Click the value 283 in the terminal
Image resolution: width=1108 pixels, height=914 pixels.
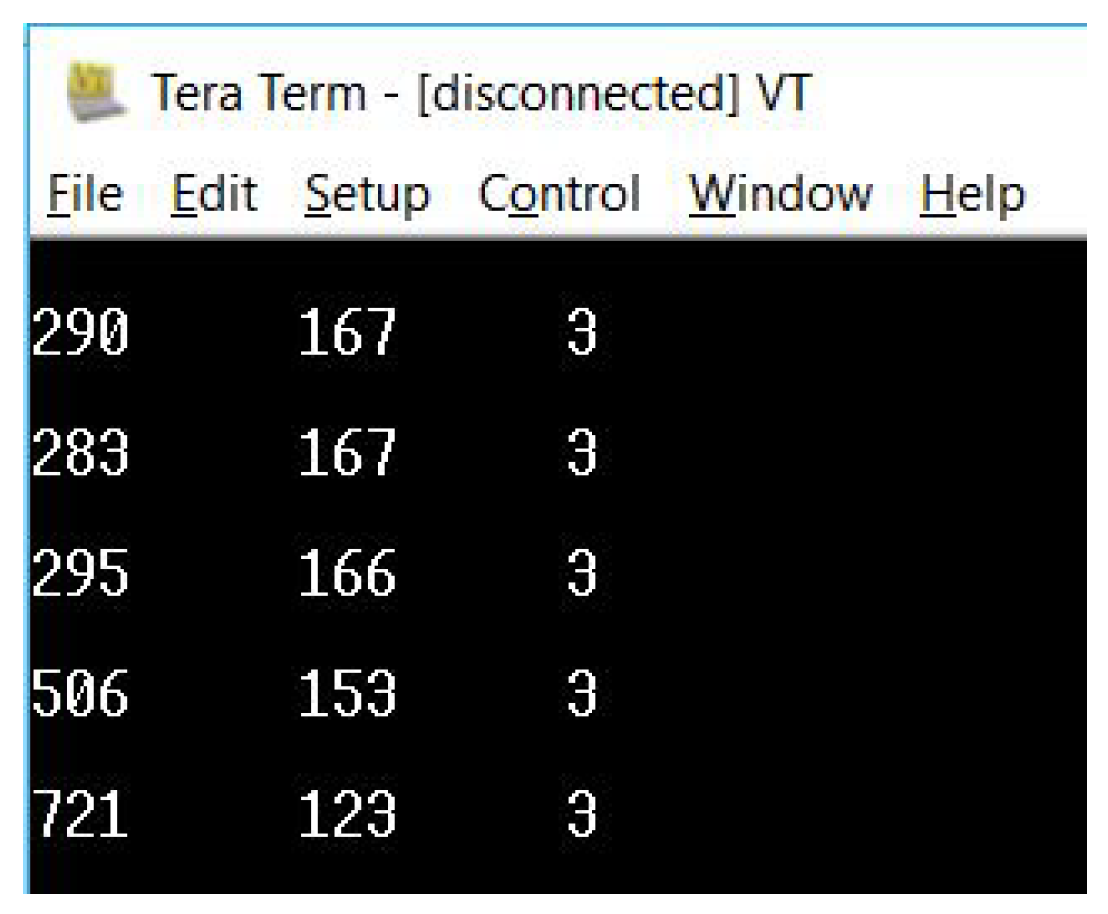click(81, 453)
